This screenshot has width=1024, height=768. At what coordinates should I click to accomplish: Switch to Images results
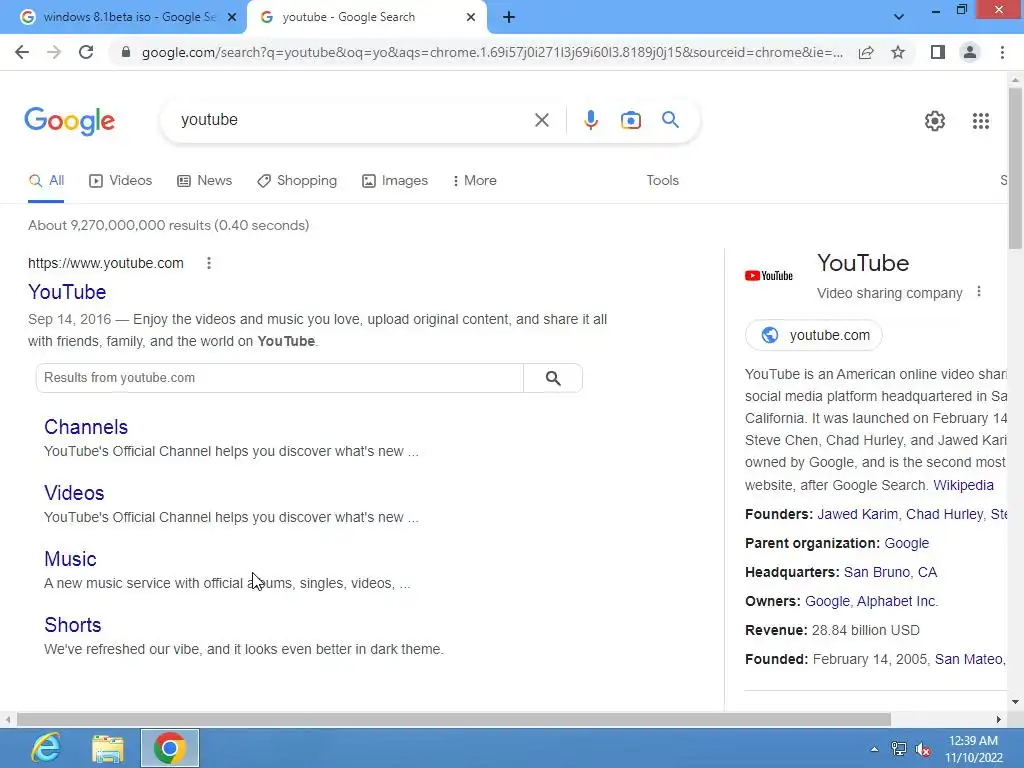click(x=395, y=181)
